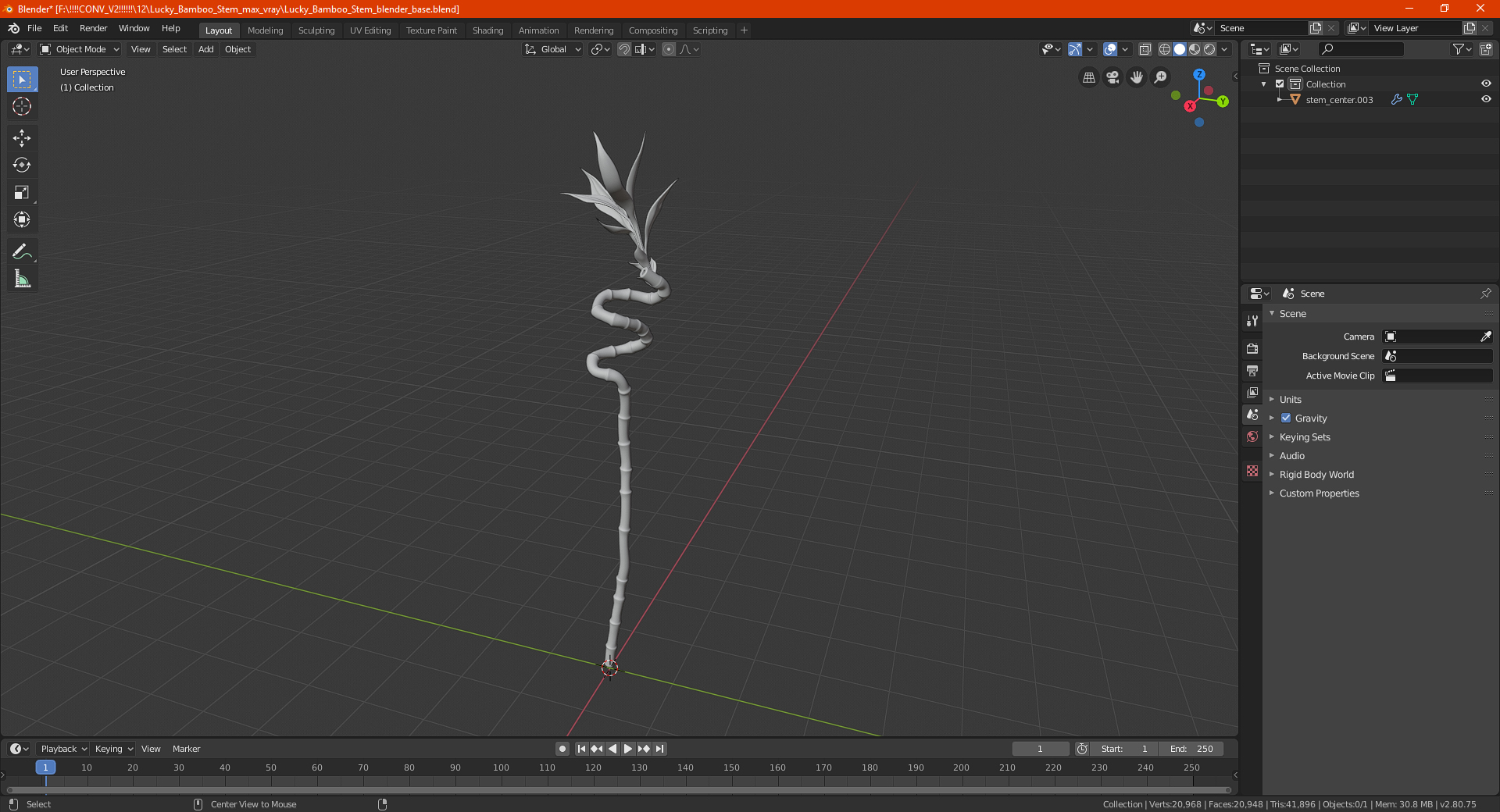
Task: Toggle viewport overlays button
Action: tap(1110, 49)
